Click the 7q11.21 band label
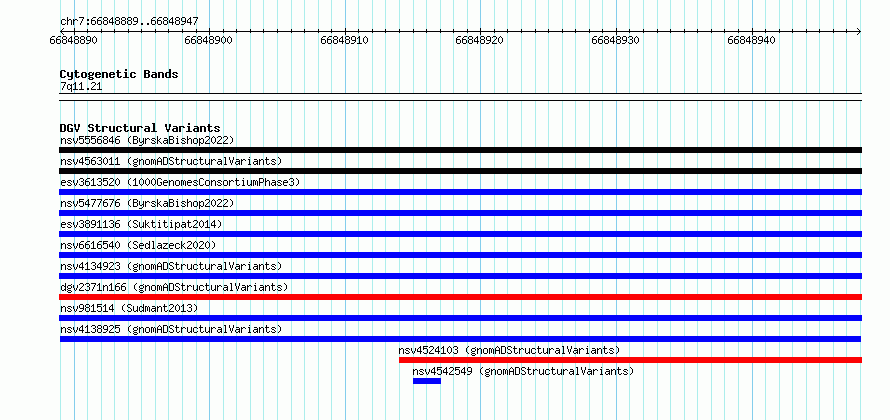The width and height of the screenshot is (890, 420). 81,86
